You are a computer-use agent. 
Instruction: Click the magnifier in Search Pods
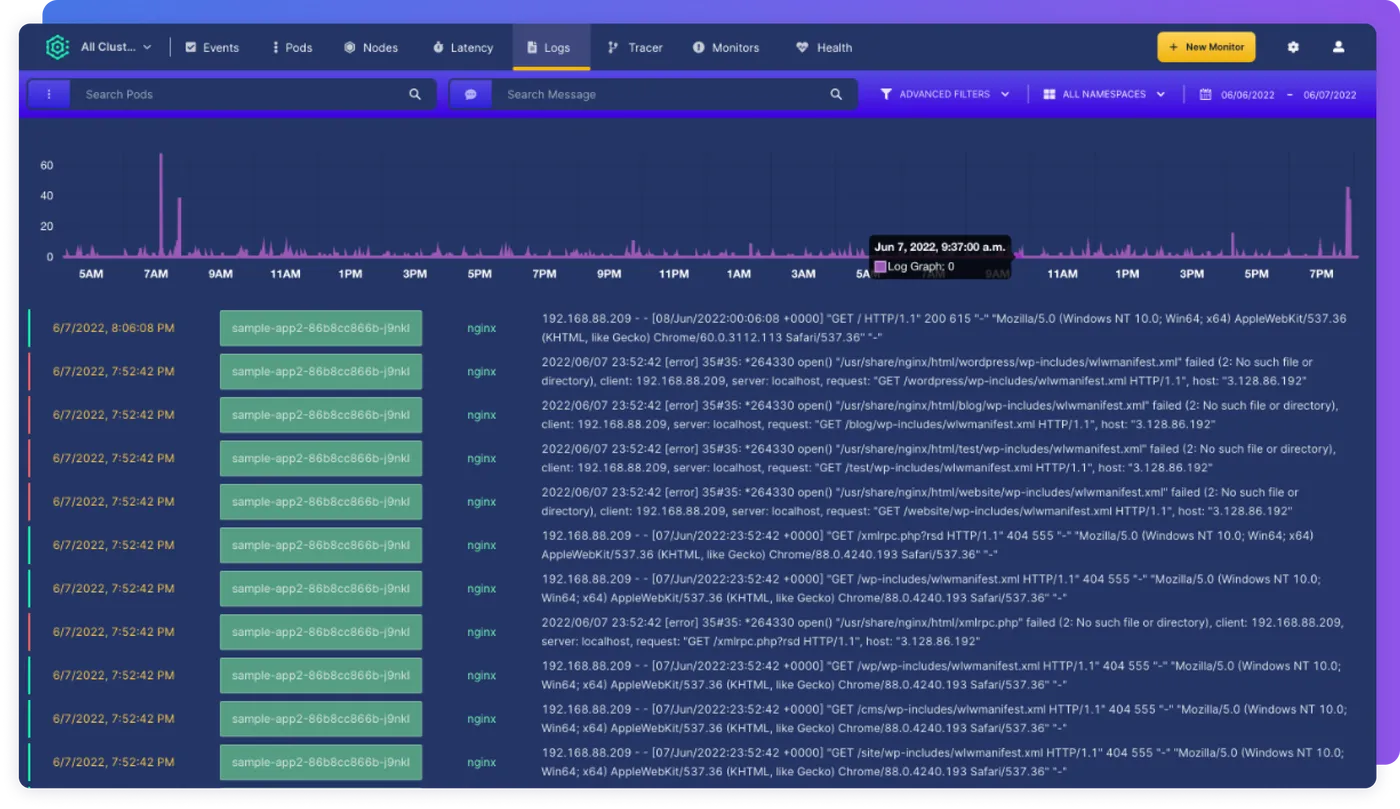[415, 94]
